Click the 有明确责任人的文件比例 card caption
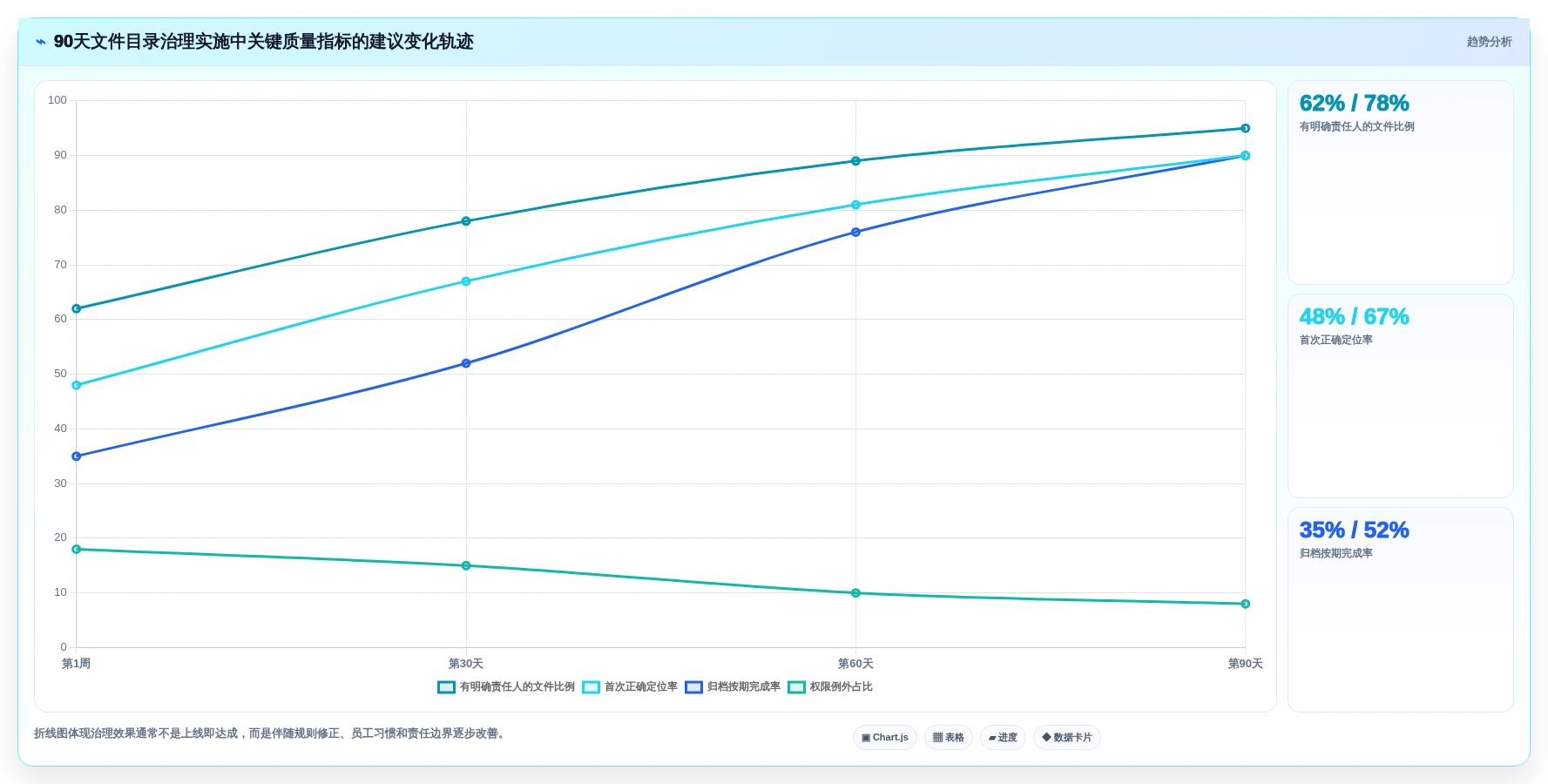Screen dimensions: 1548x784 pos(1356,126)
